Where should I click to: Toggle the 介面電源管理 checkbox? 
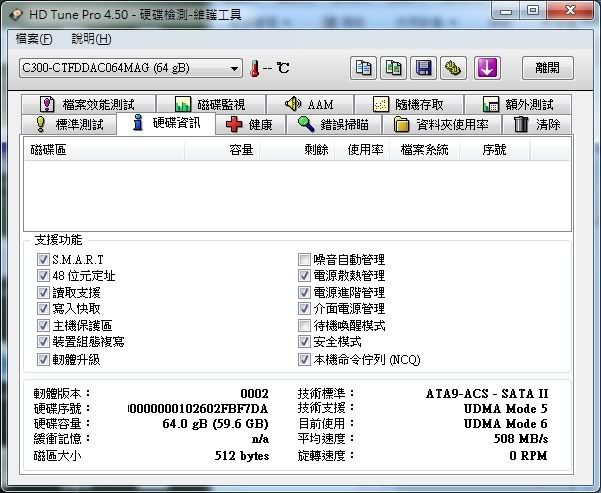click(x=304, y=309)
